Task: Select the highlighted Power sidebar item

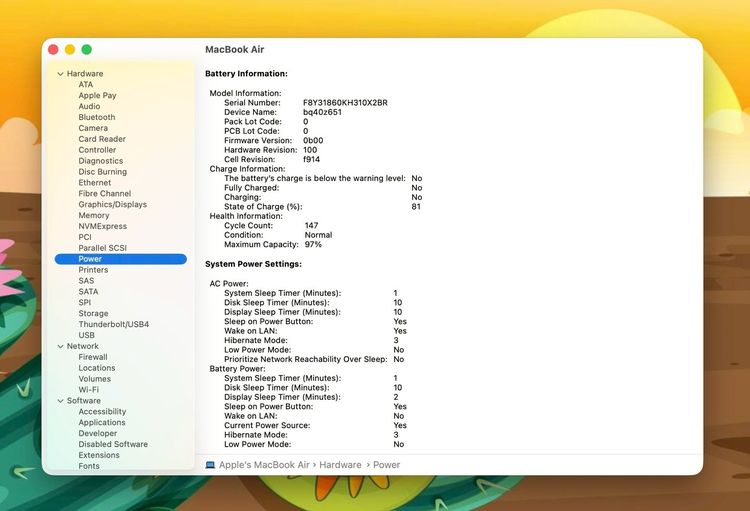Action: pyautogui.click(x=121, y=259)
